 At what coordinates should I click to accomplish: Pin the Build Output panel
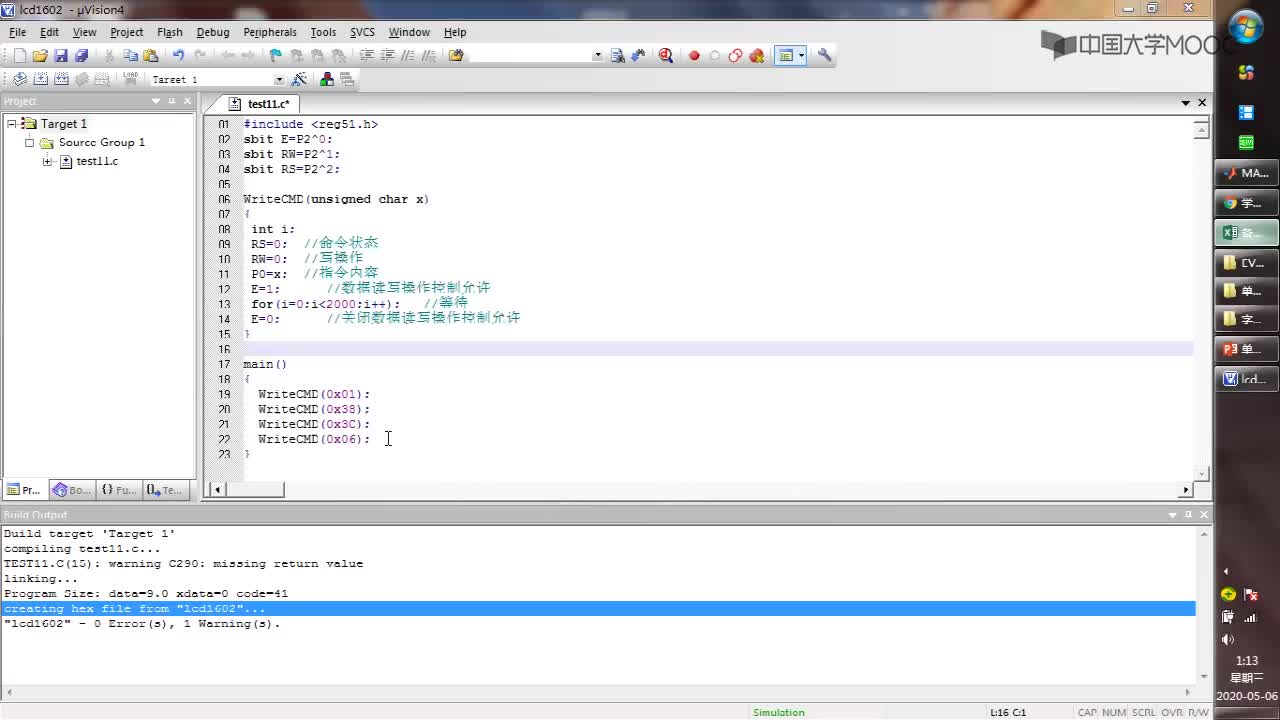point(1188,514)
